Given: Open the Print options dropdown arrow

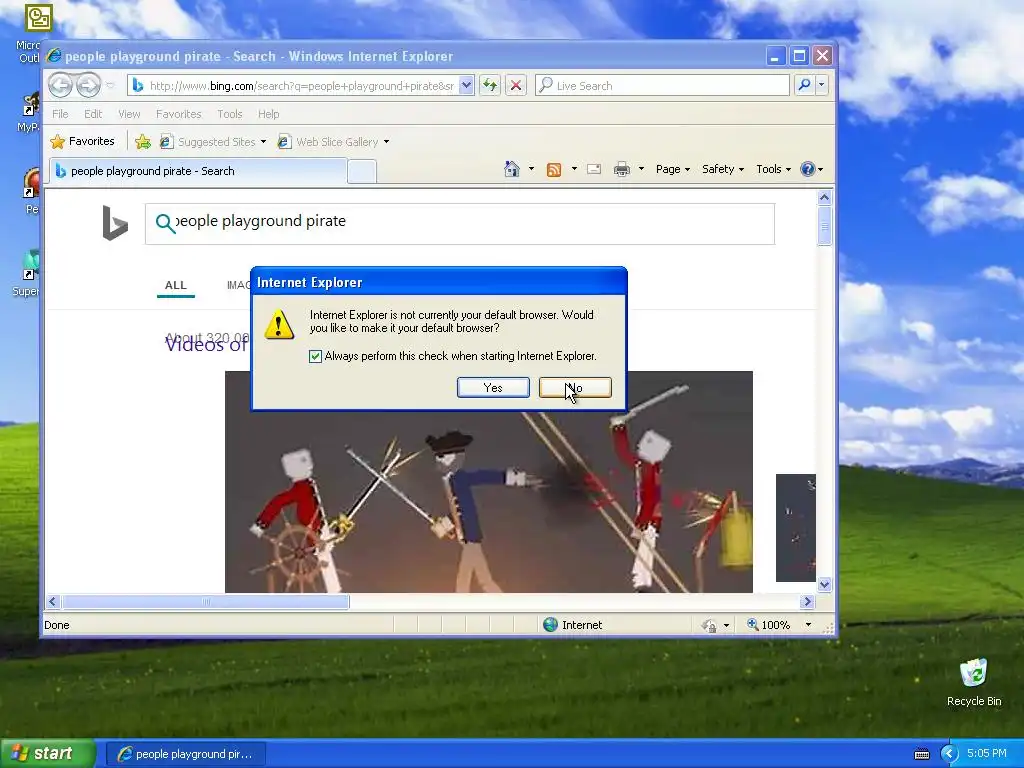Looking at the screenshot, I should [641, 169].
